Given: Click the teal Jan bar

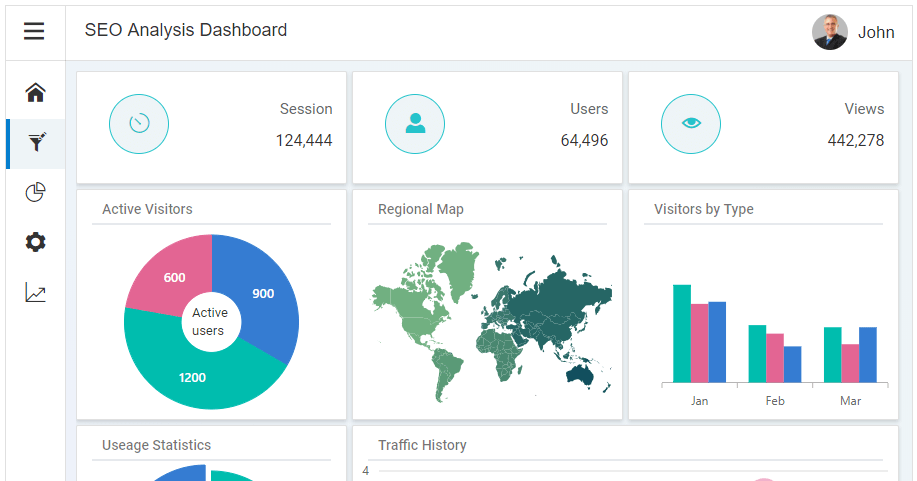Looking at the screenshot, I should point(682,334).
